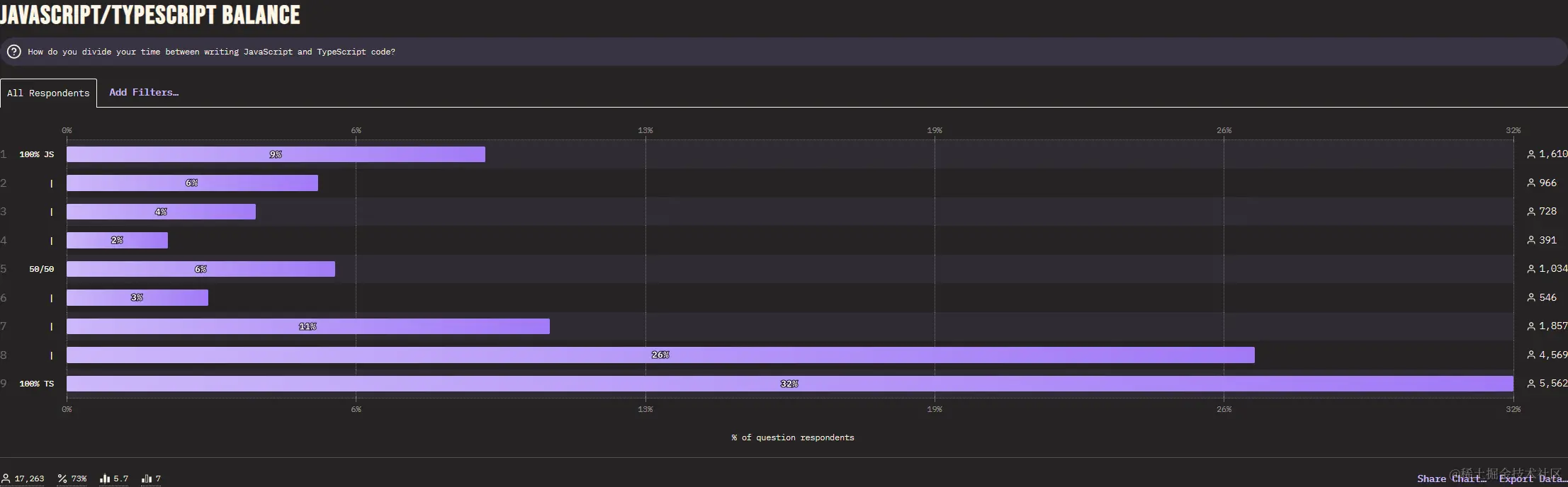Click respondent count 5,562
Screen dimensions: 1568x487
tap(1553, 383)
